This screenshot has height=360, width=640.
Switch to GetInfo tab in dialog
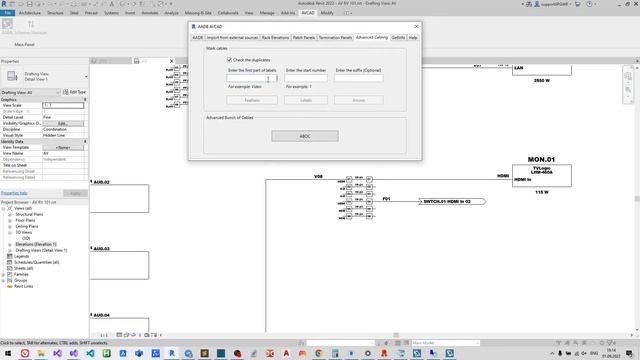coord(398,38)
